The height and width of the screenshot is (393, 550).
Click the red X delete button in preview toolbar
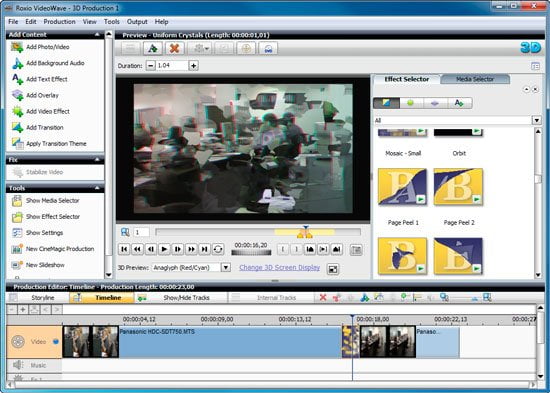click(174, 48)
